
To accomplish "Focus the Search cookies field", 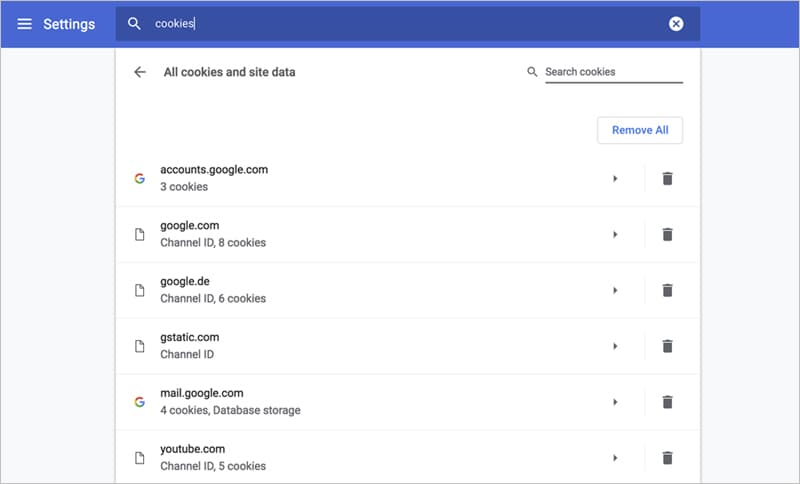I will pos(614,72).
